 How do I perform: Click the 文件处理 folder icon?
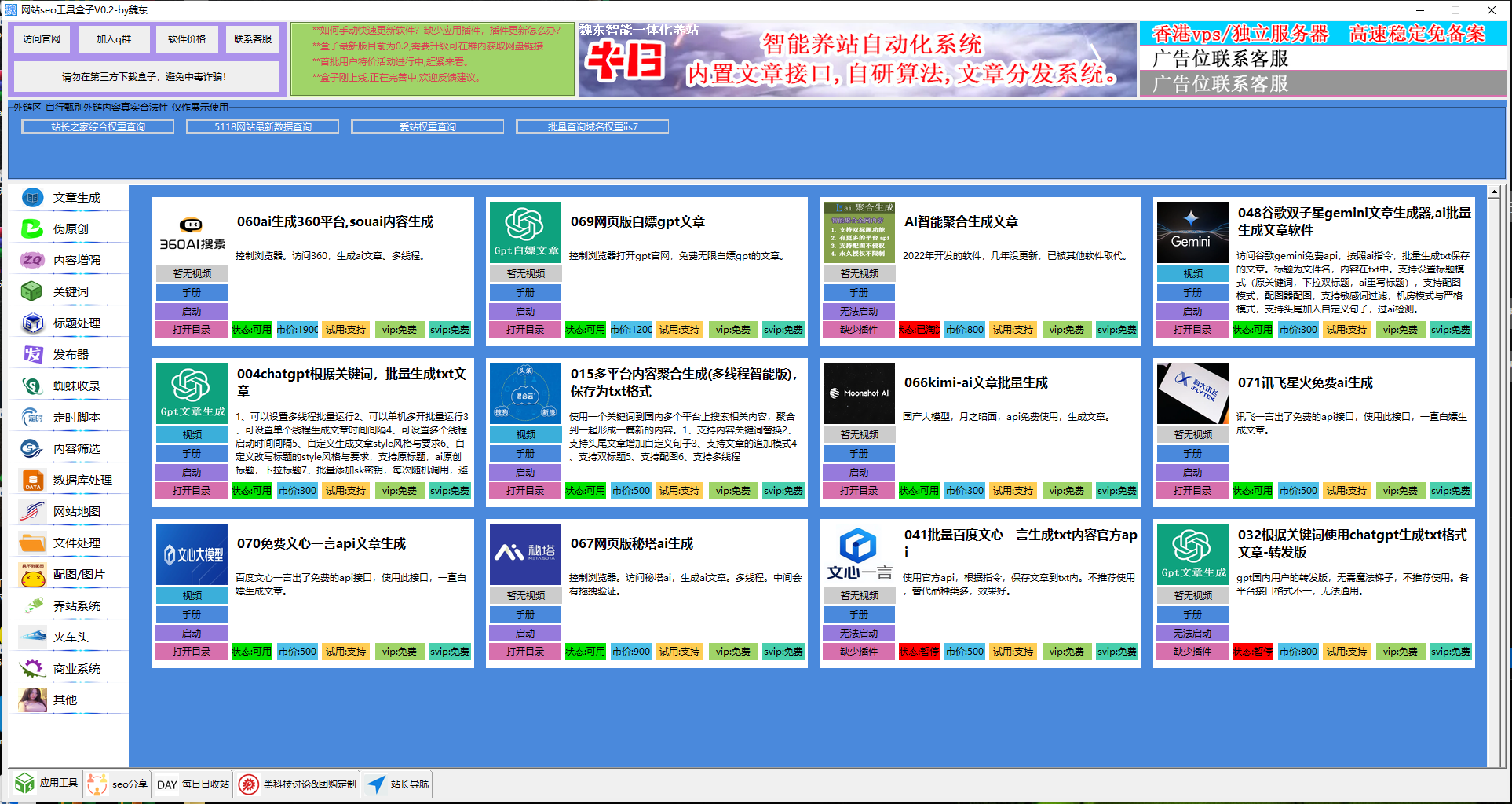tap(32, 543)
